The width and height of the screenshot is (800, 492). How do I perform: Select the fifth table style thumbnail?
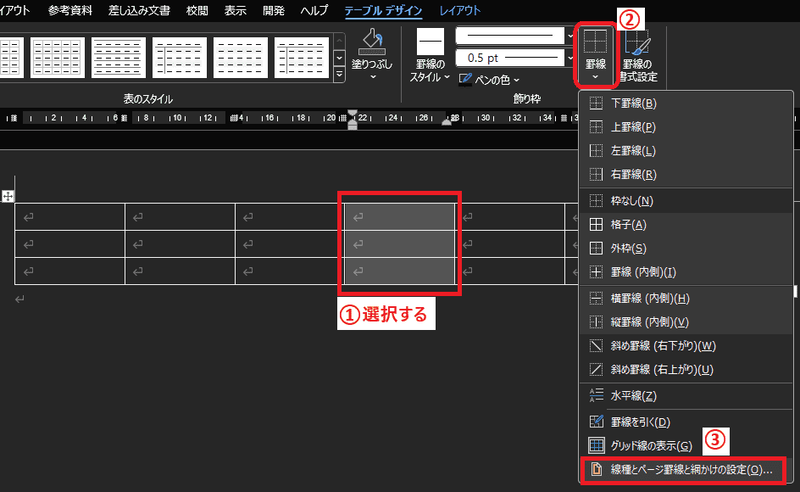tap(240, 57)
